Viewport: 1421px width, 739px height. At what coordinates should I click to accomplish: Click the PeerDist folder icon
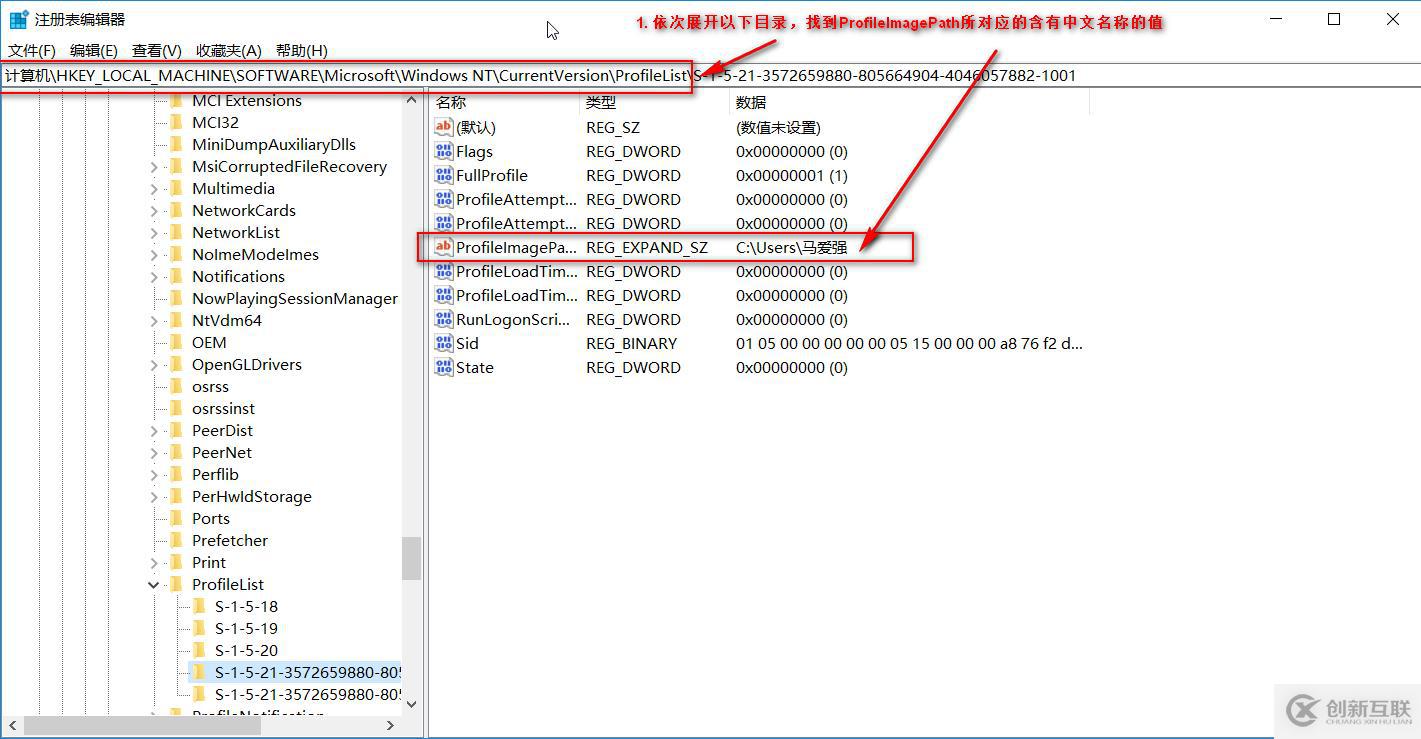coord(177,430)
